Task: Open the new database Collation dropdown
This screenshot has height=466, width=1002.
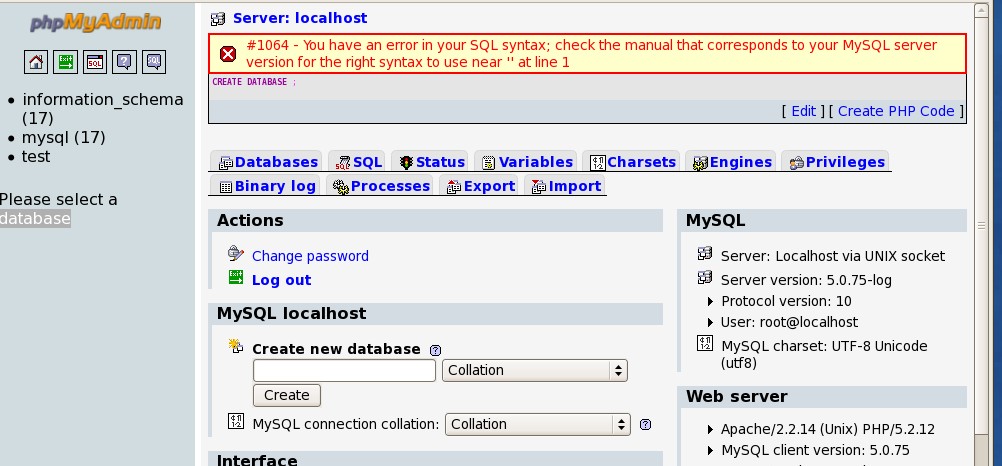Action: 534,370
